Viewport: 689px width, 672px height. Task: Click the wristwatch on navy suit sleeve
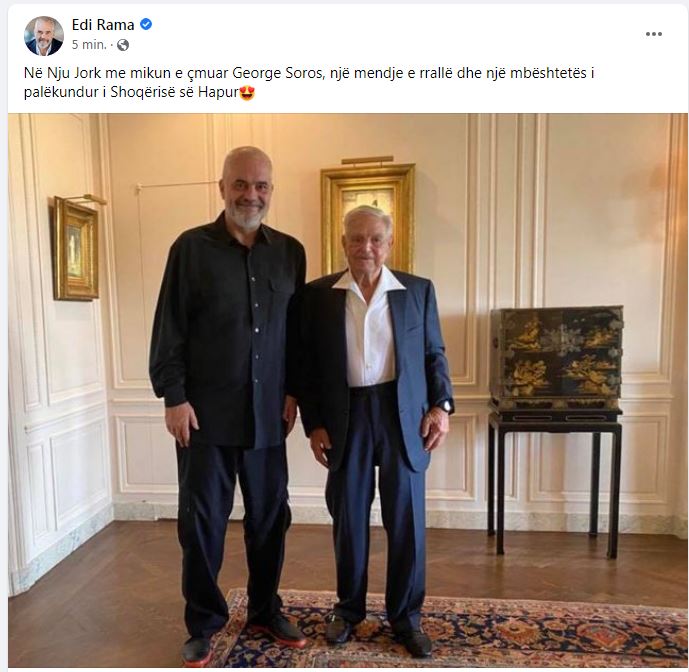pos(446,405)
